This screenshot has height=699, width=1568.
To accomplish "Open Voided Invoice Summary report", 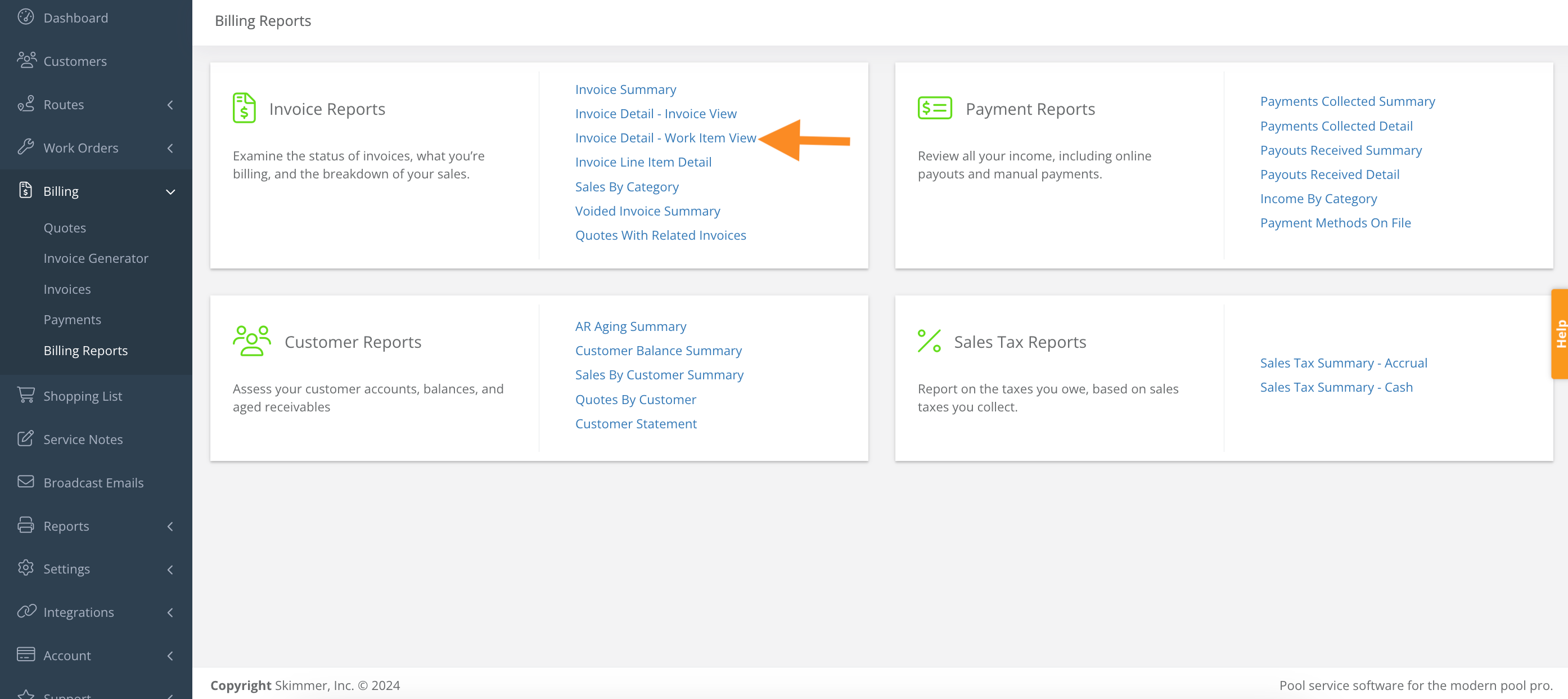I will 647,210.
